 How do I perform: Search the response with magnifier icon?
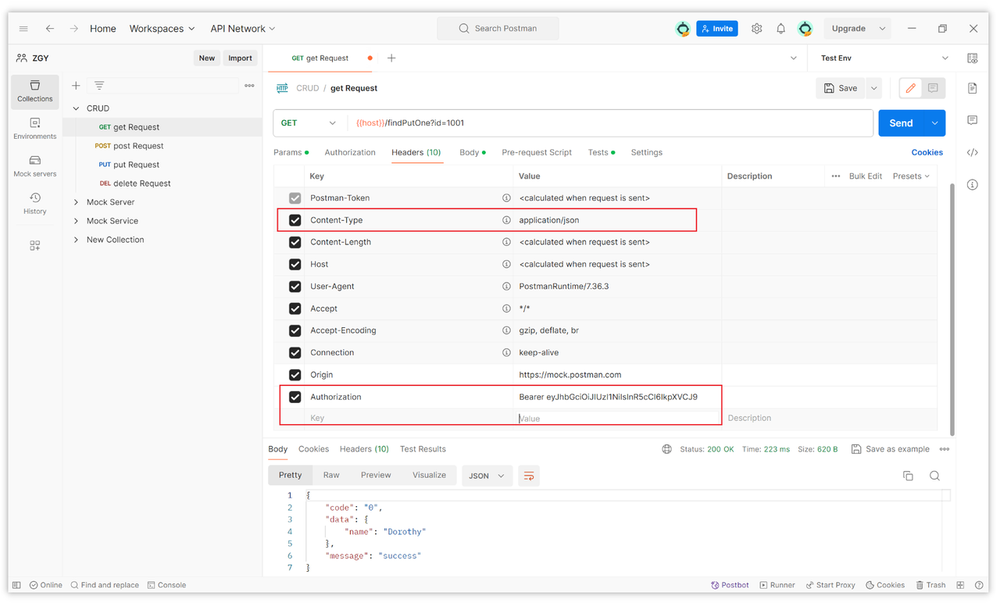pos(935,476)
